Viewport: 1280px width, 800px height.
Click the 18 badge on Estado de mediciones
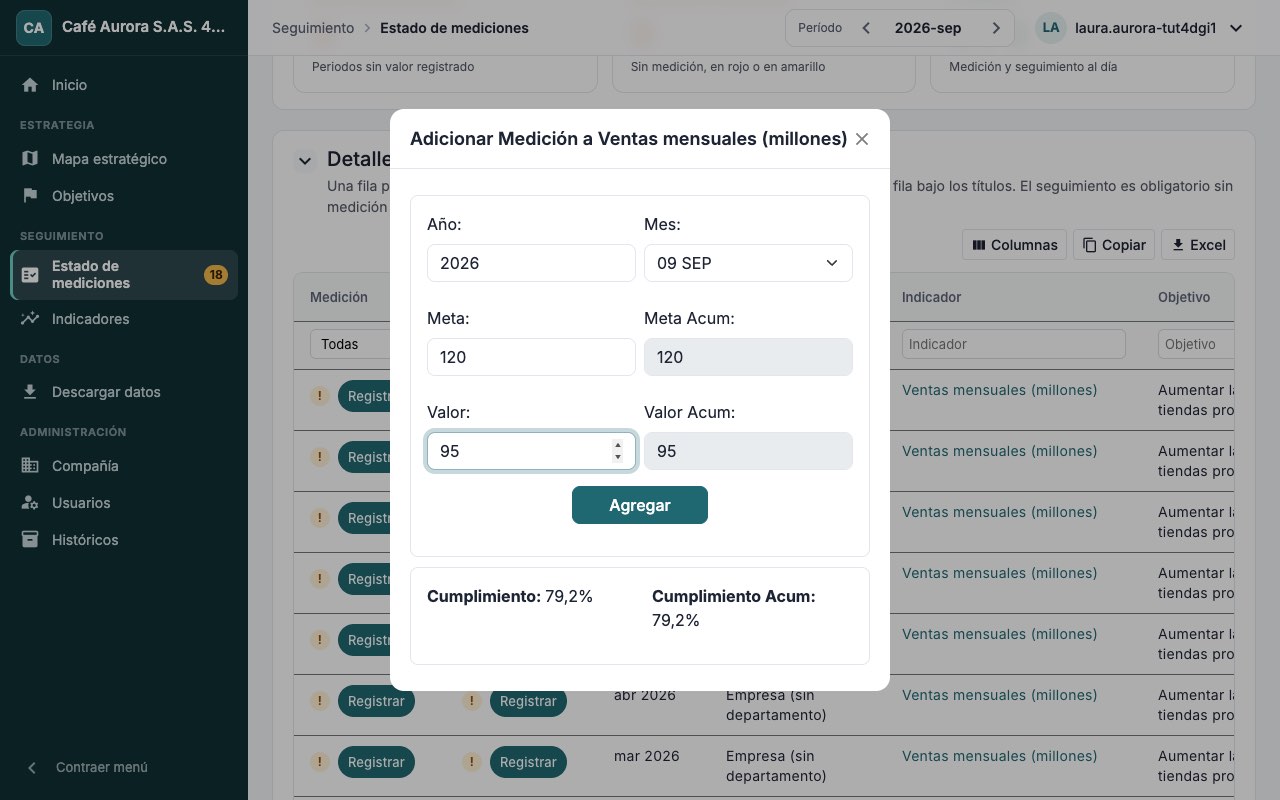[215, 275]
